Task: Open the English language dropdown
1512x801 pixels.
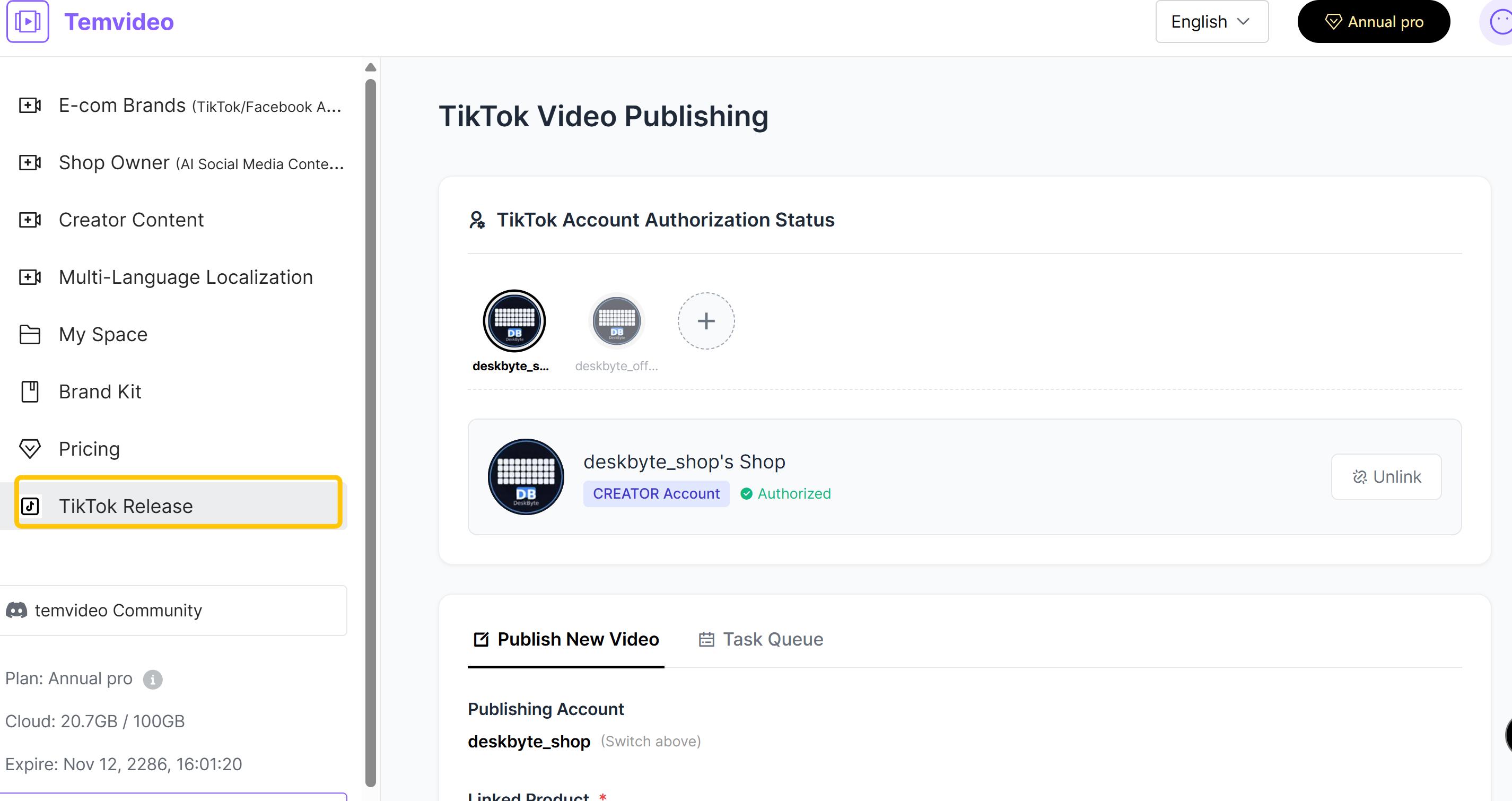Action: click(1211, 22)
